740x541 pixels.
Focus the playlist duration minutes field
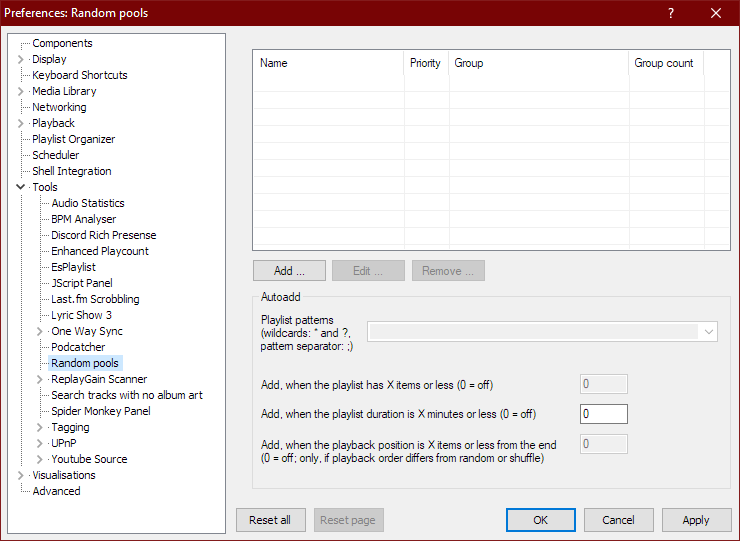pos(604,414)
